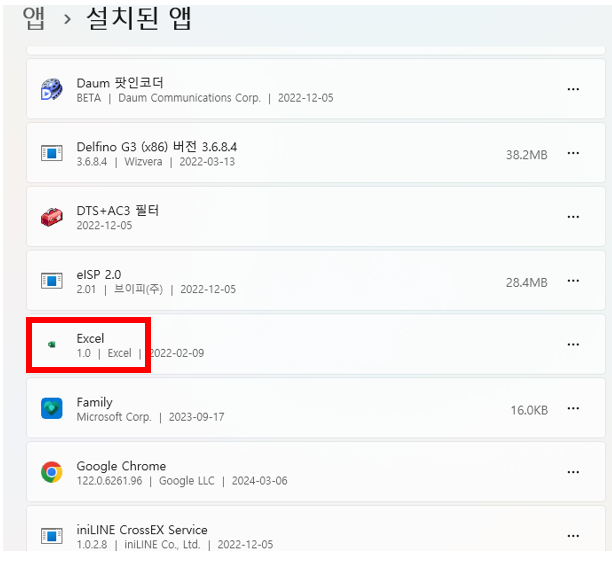Click the Wizvera publisher text
Image resolution: width=612 pixels, height=563 pixels.
[143, 162]
